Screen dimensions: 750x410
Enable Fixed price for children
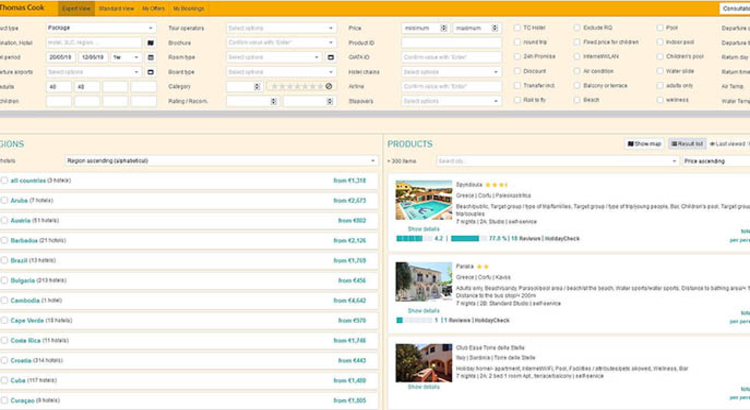pos(577,42)
